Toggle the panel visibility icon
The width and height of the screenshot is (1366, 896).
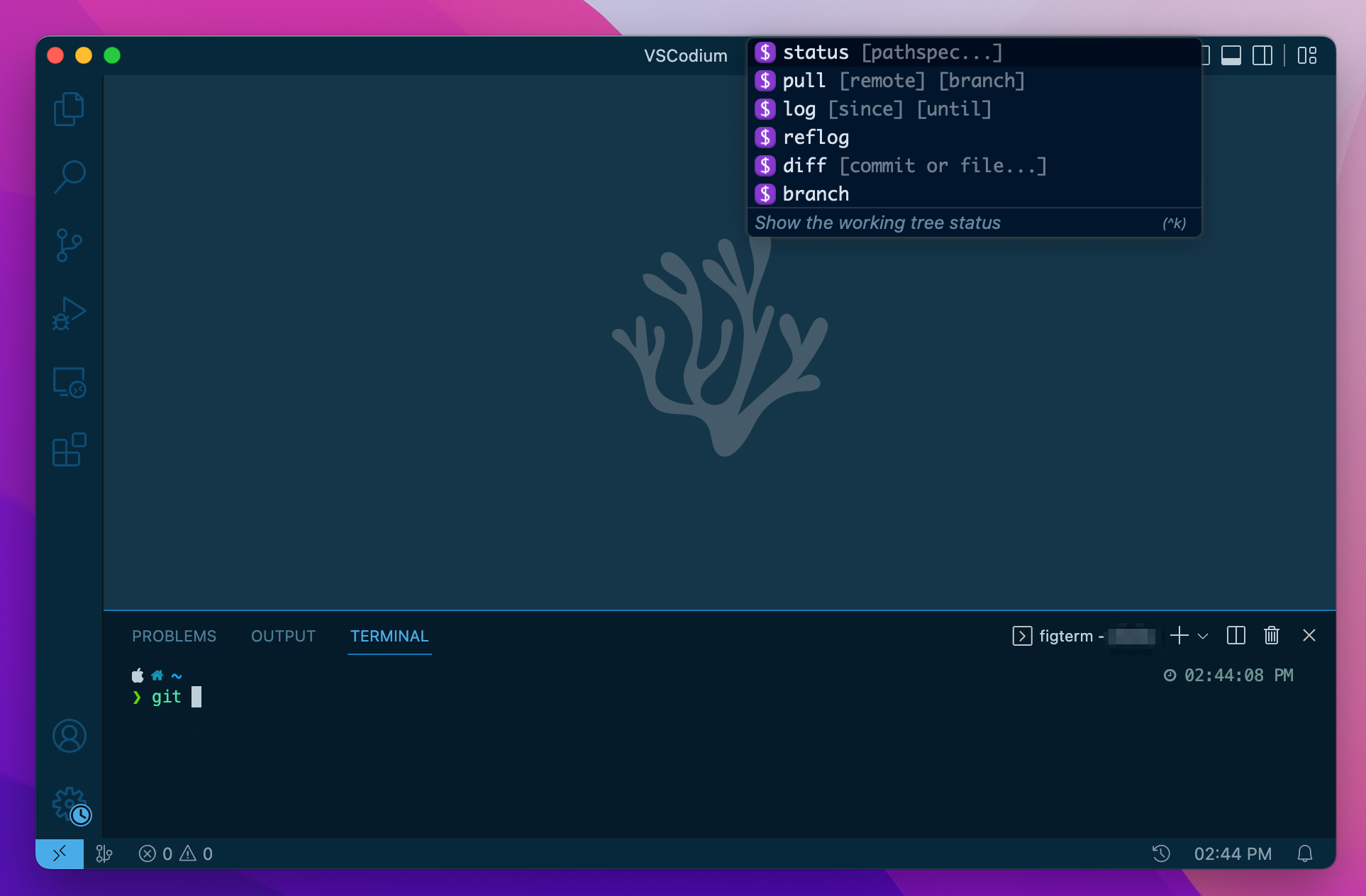(1232, 55)
